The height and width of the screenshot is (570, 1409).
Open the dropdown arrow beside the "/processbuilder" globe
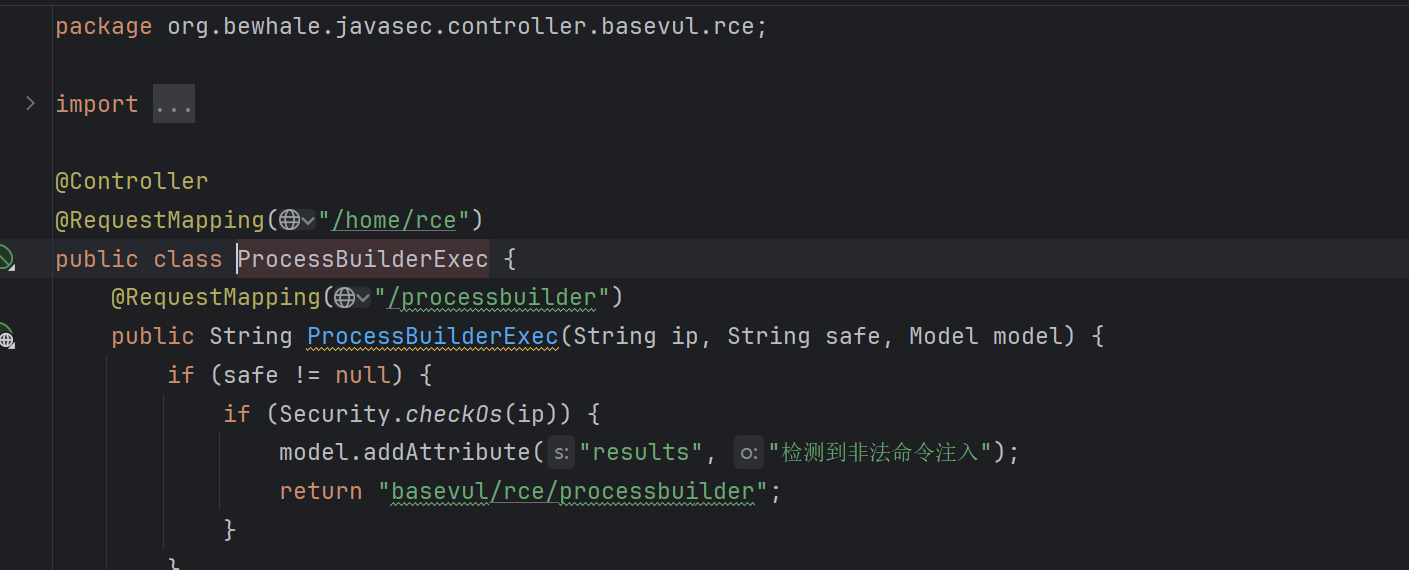pos(364,298)
